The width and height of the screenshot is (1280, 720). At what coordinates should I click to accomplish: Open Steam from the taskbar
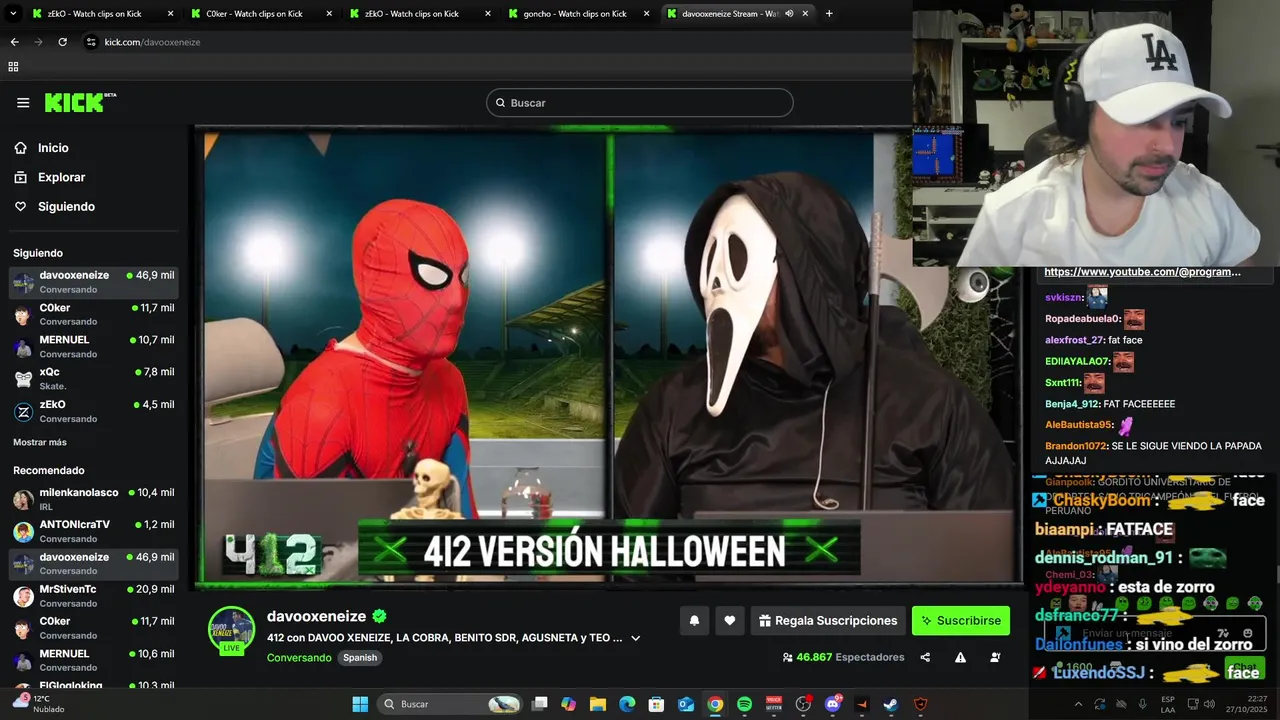click(891, 704)
